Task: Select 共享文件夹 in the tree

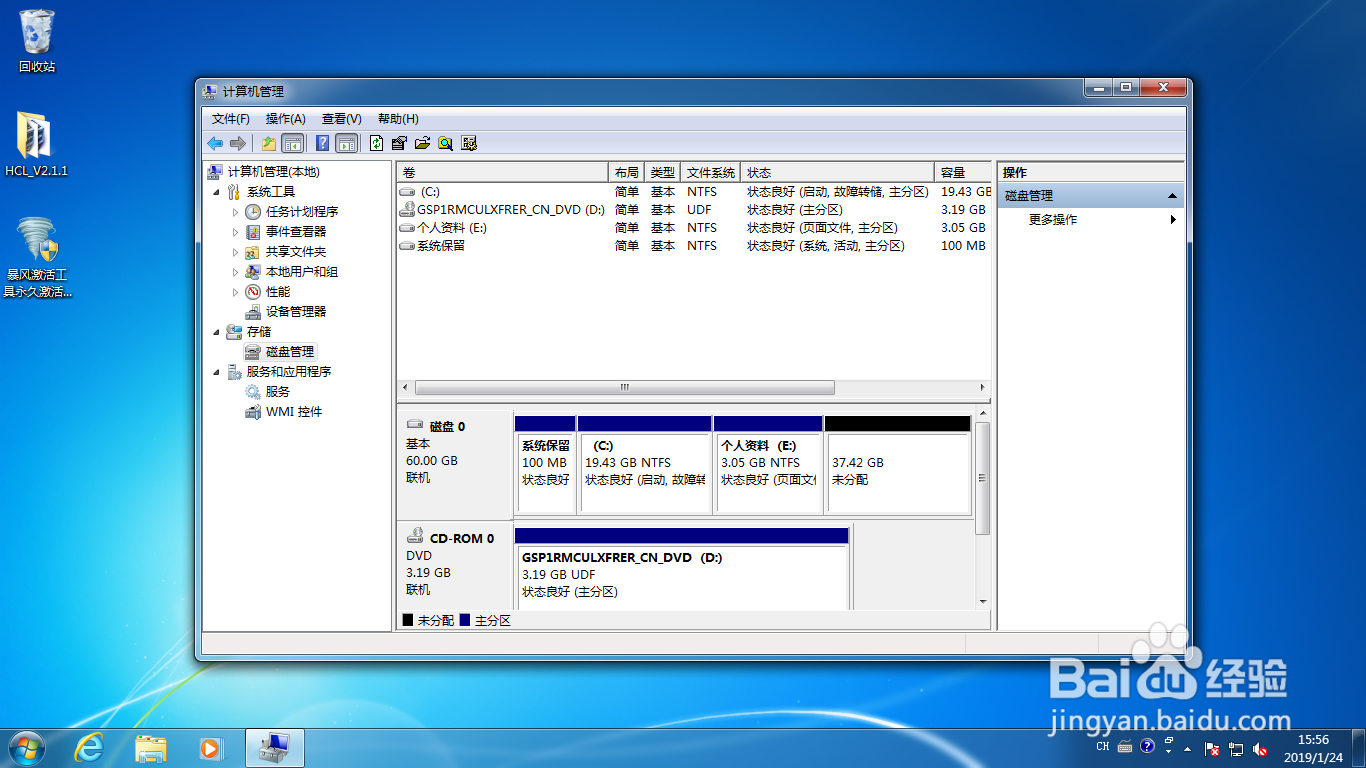Action: coord(296,252)
